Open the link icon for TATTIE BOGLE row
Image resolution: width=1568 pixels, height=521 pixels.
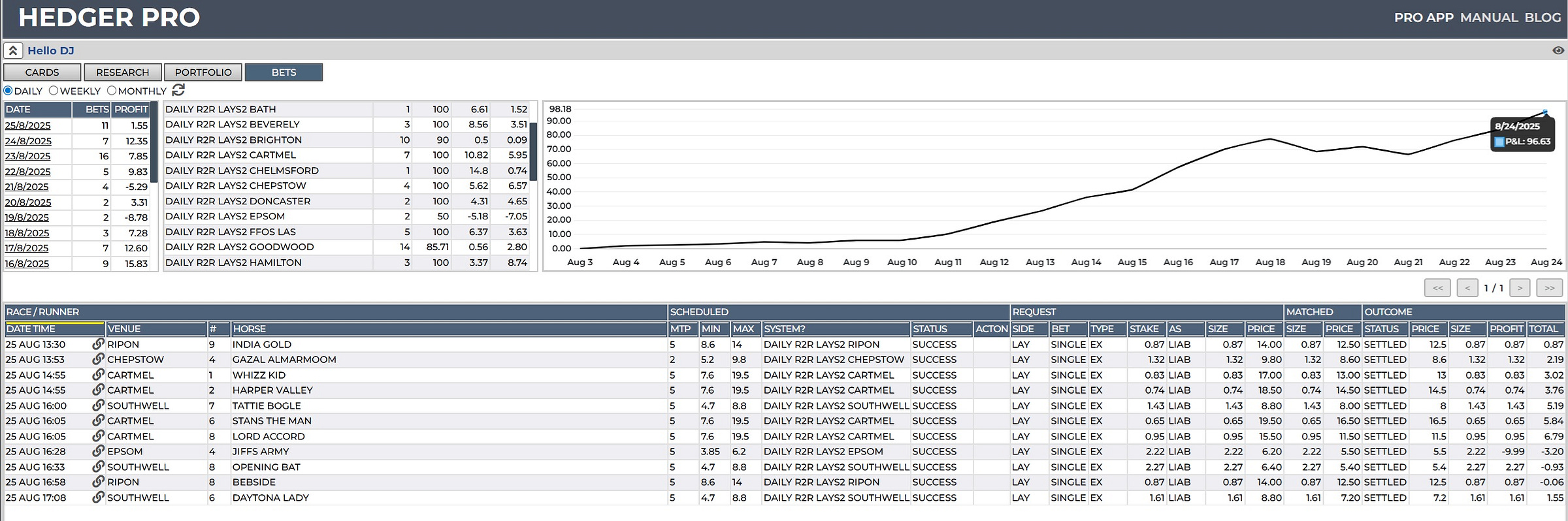(98, 405)
